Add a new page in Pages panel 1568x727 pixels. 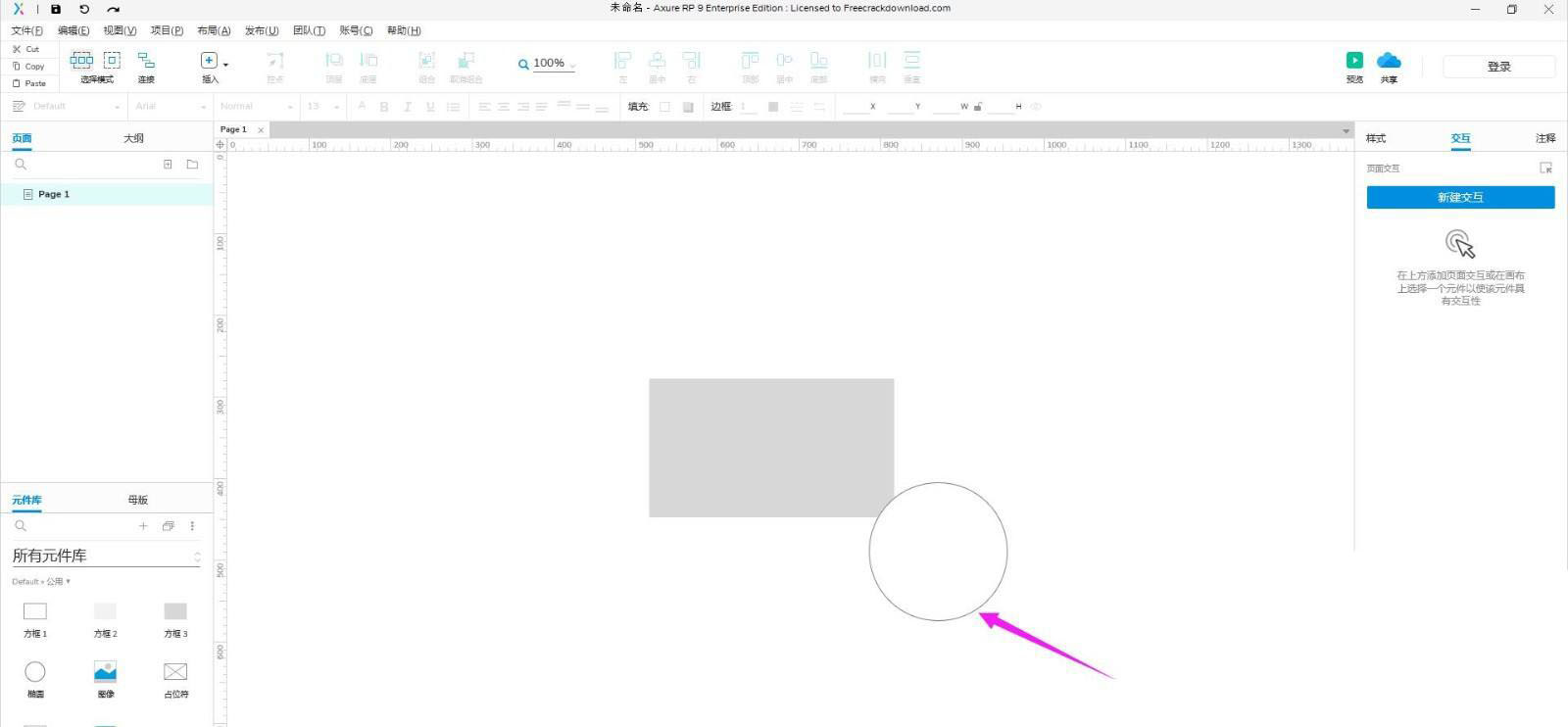tap(168, 165)
